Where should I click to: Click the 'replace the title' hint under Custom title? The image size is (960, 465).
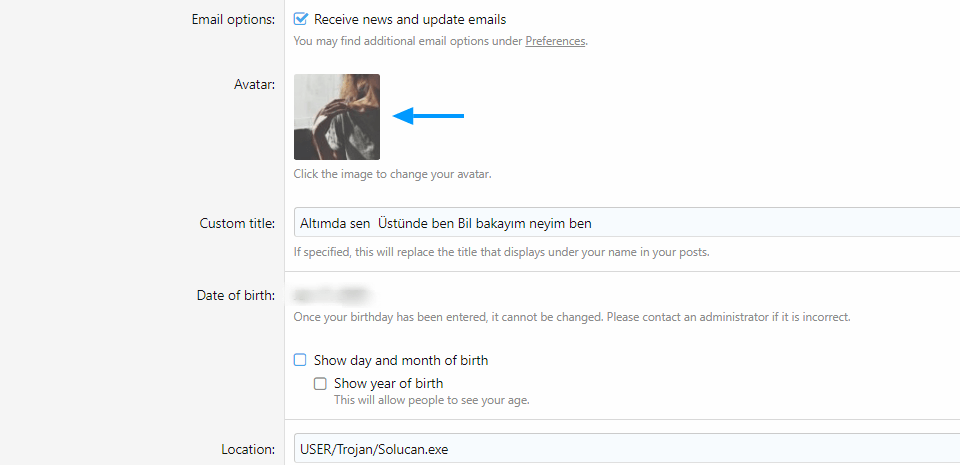click(501, 252)
